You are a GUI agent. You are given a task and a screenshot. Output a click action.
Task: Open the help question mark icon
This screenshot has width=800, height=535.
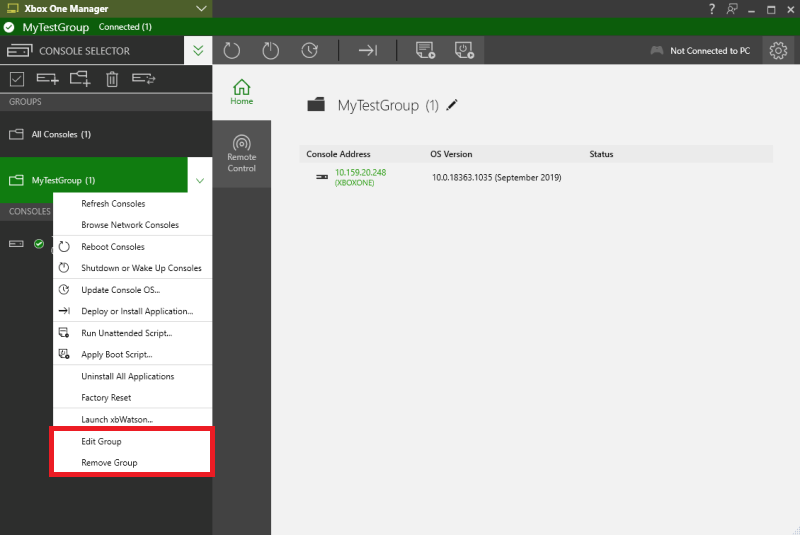712,9
